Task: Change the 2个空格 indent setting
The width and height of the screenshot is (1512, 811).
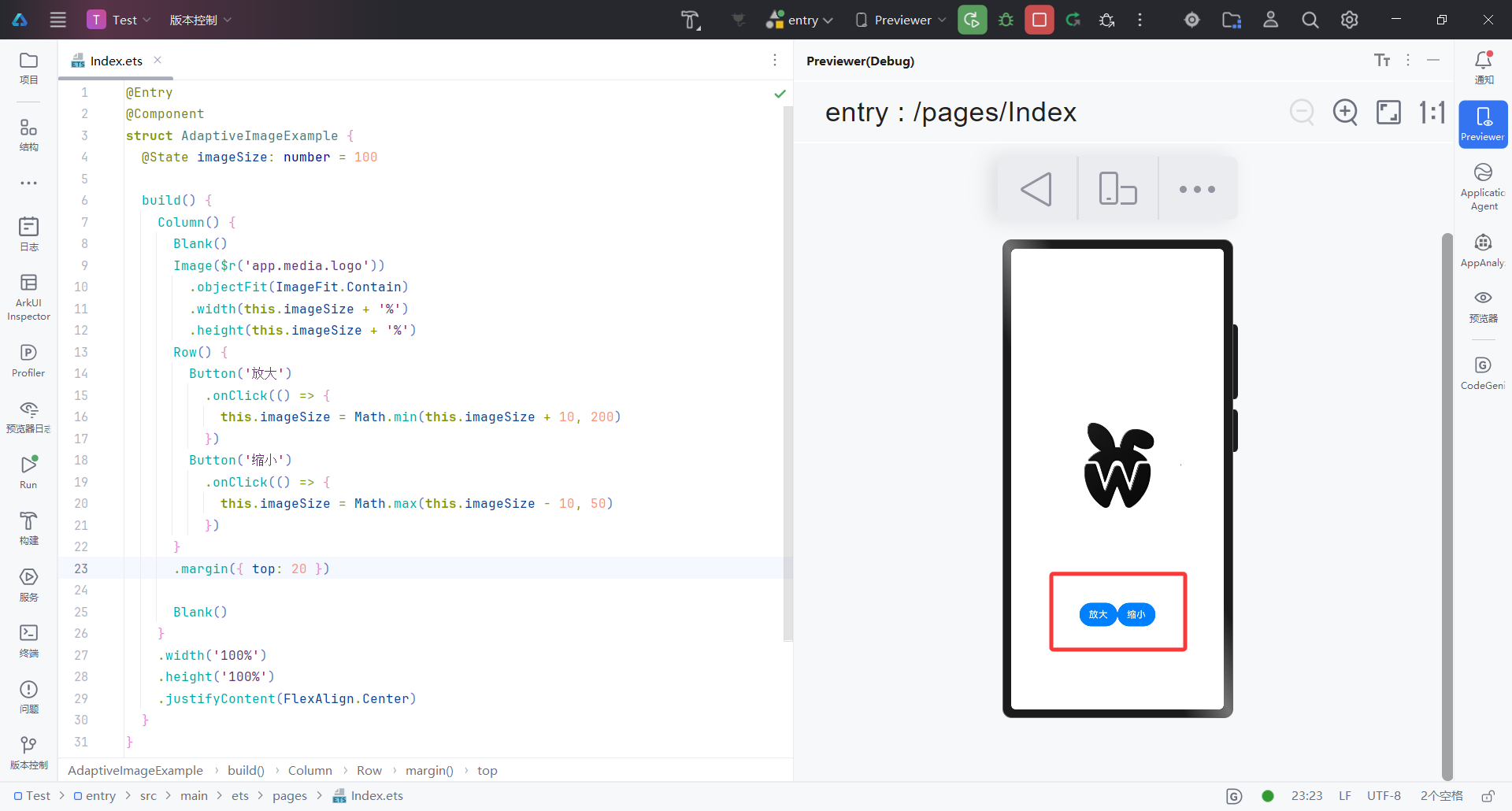Action: (x=1441, y=796)
